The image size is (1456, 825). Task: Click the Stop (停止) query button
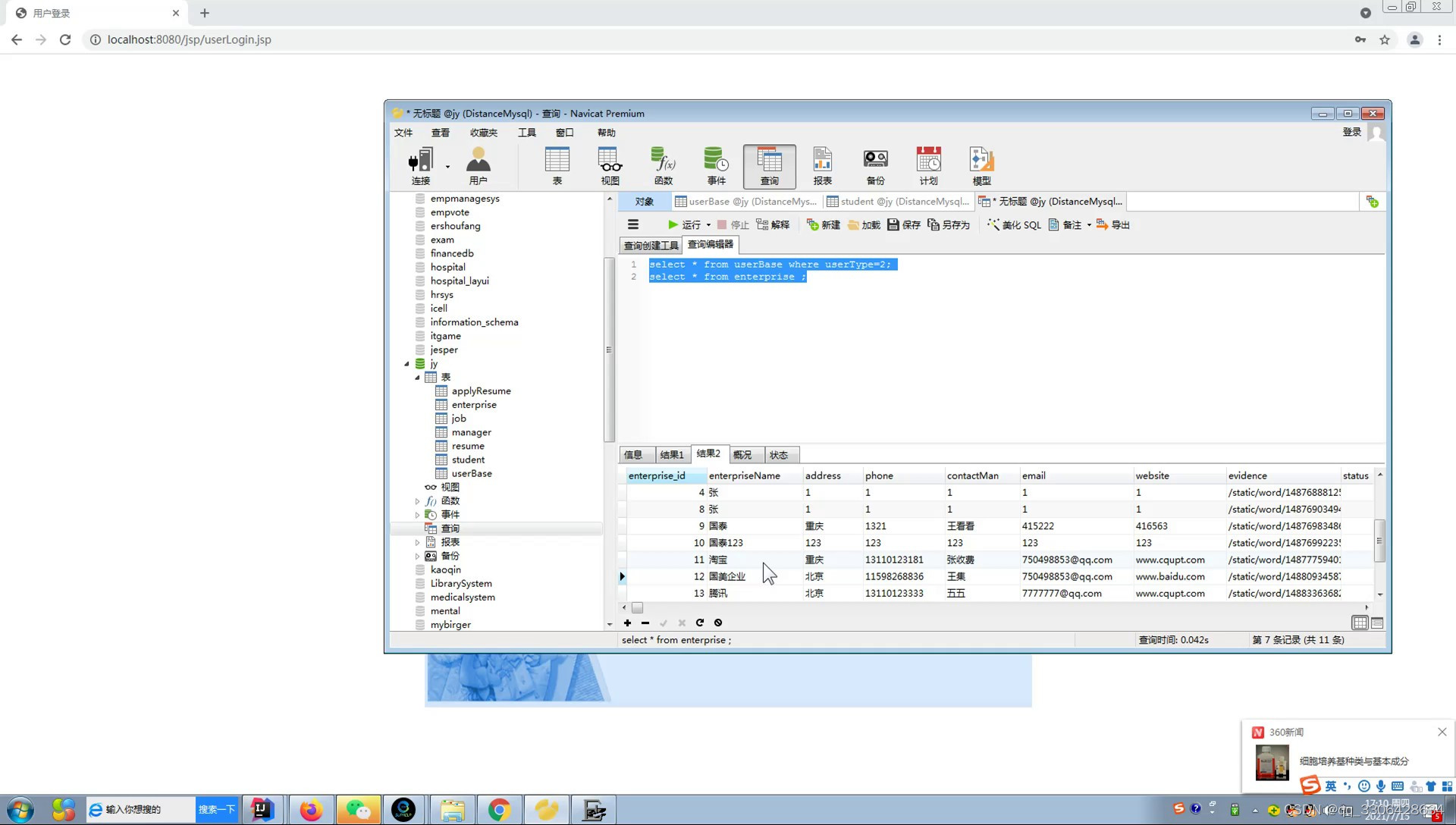tap(733, 224)
